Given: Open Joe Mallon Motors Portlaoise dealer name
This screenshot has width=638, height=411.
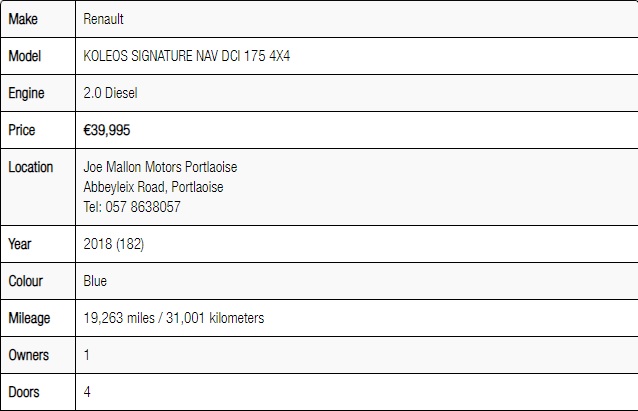Looking at the screenshot, I should [160, 167].
